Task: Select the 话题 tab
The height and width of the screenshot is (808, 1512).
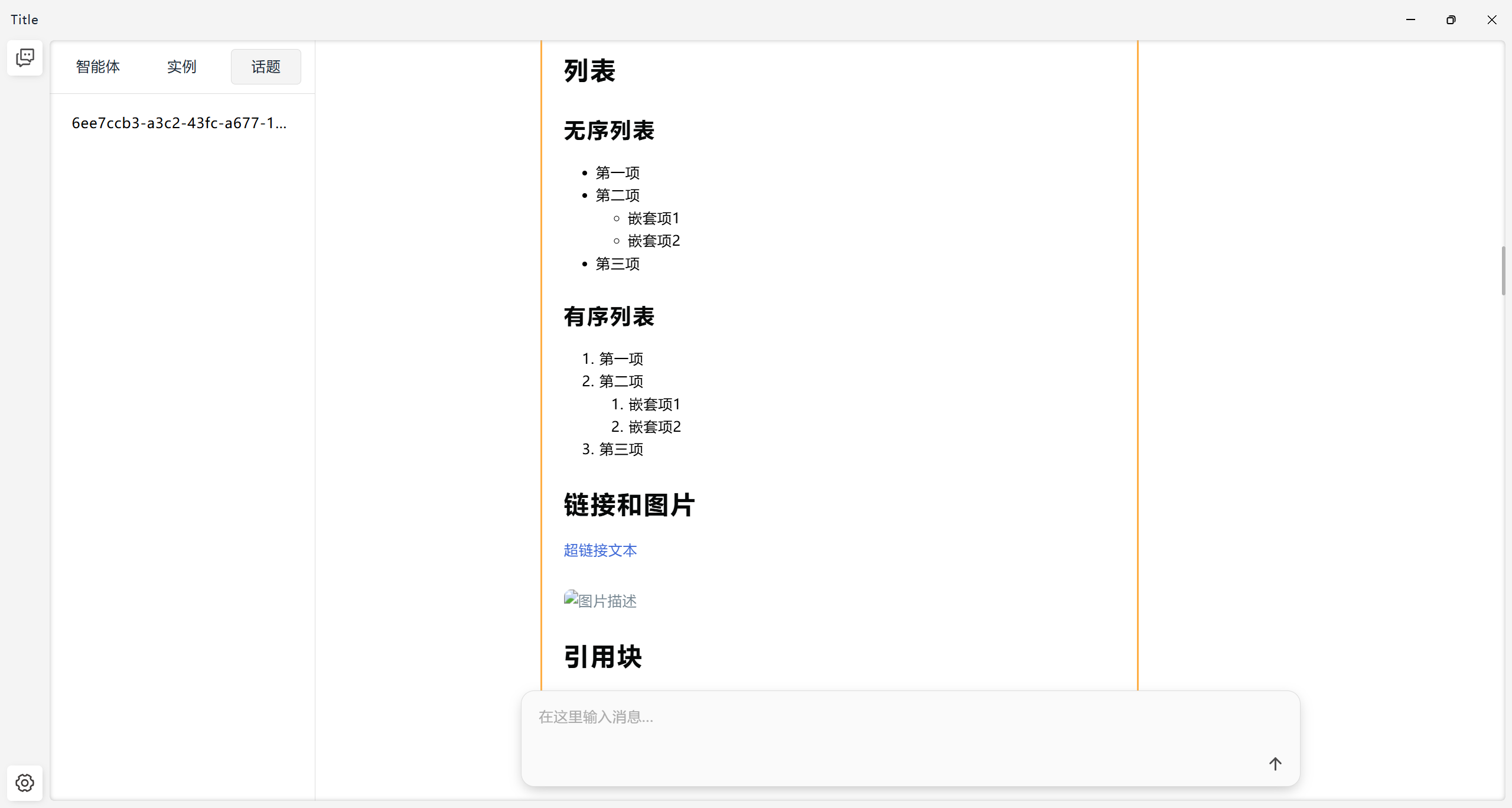Action: click(x=265, y=67)
